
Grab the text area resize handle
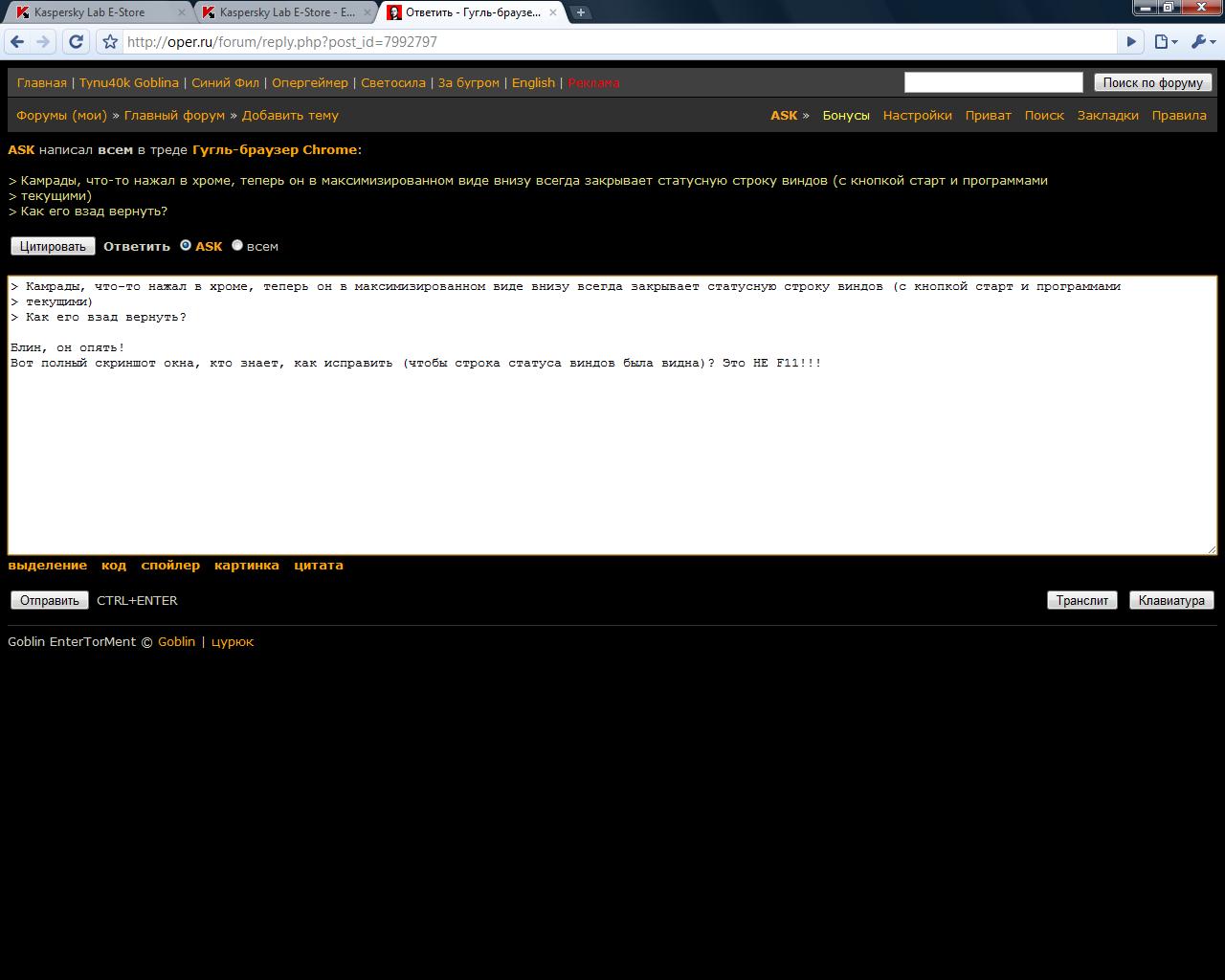(x=1212, y=548)
